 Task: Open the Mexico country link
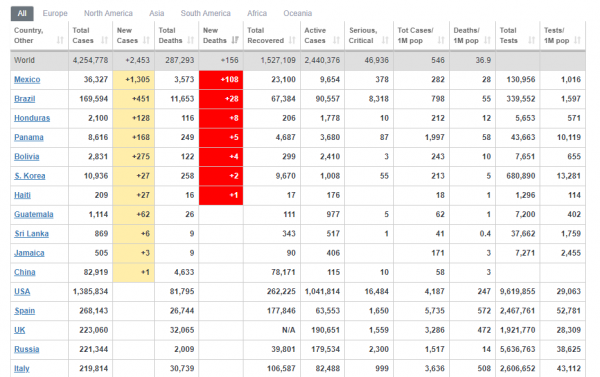(27, 80)
